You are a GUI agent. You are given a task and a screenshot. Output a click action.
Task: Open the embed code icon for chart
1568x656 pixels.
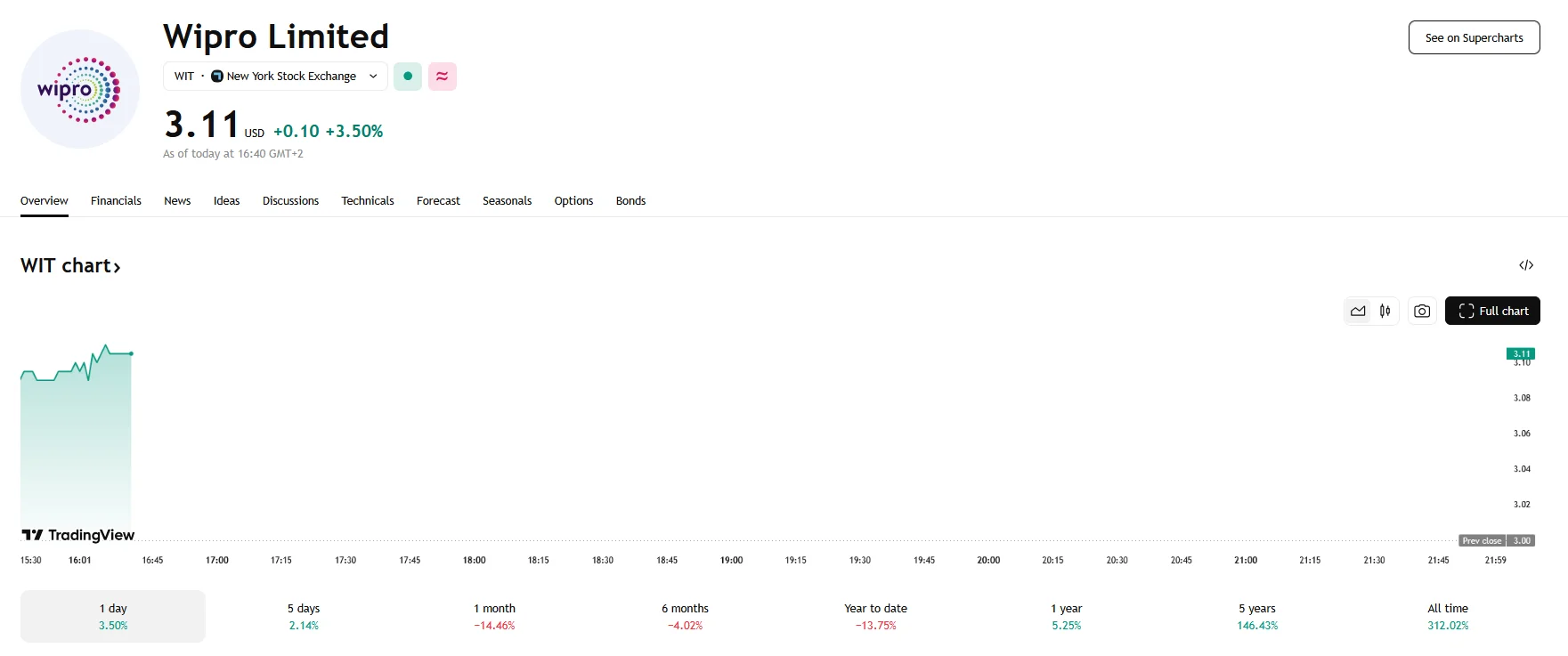coord(1526,265)
